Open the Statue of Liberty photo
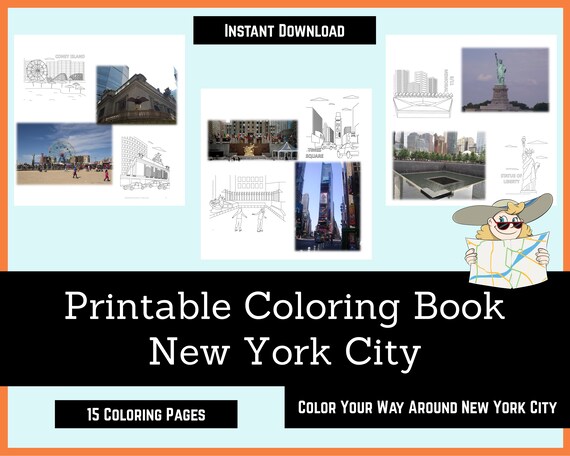 505,80
